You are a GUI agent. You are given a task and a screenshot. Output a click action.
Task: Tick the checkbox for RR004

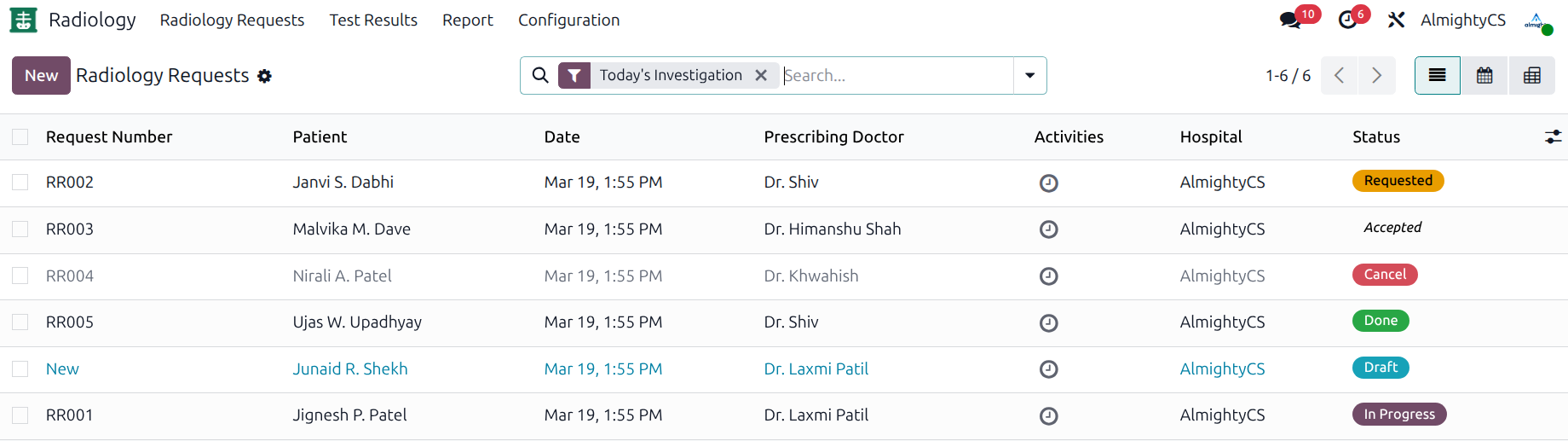20,276
